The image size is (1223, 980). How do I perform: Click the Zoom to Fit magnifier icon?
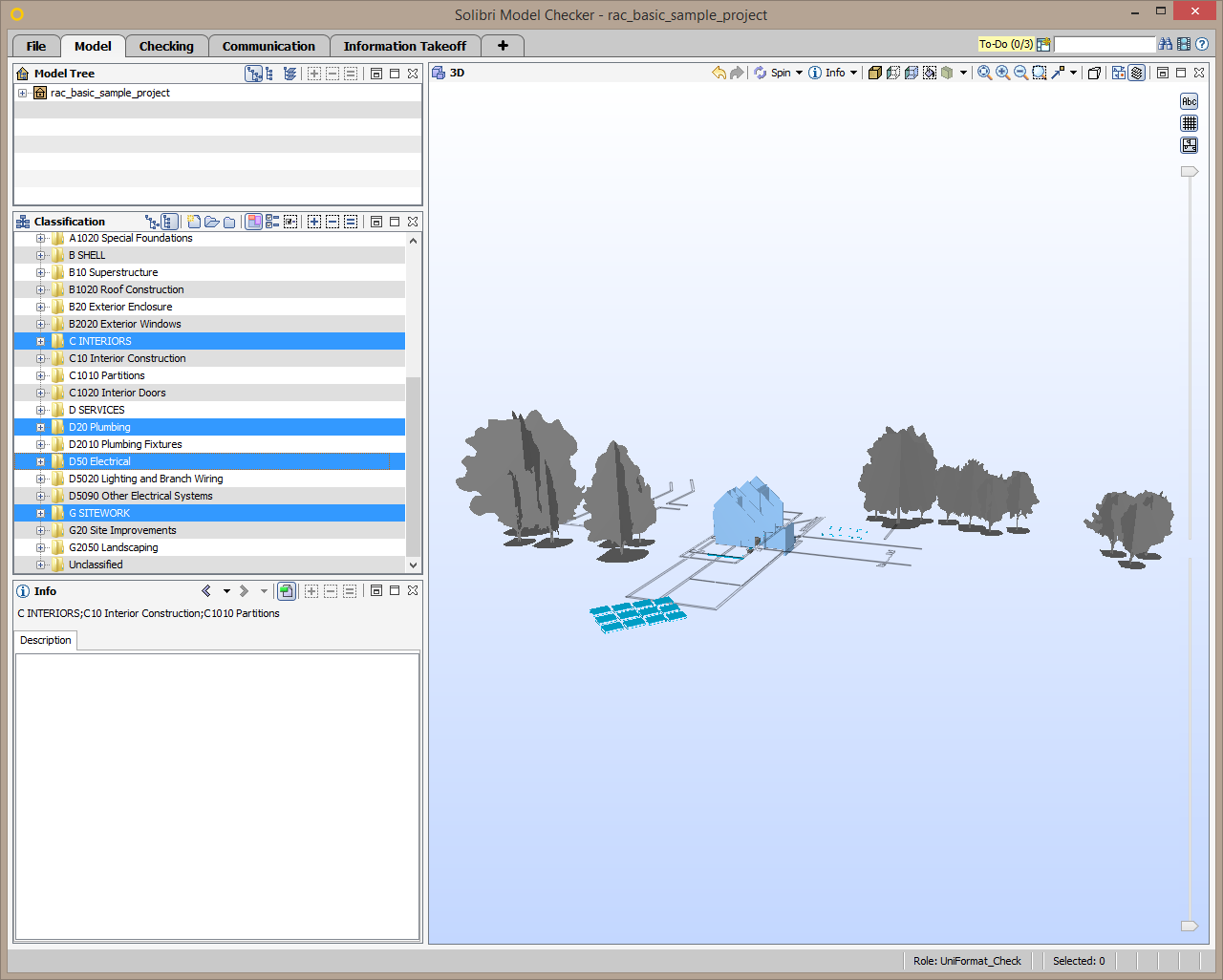coord(984,73)
